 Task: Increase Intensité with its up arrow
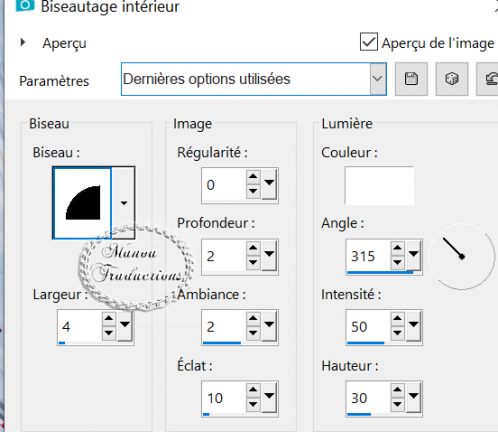point(397,318)
